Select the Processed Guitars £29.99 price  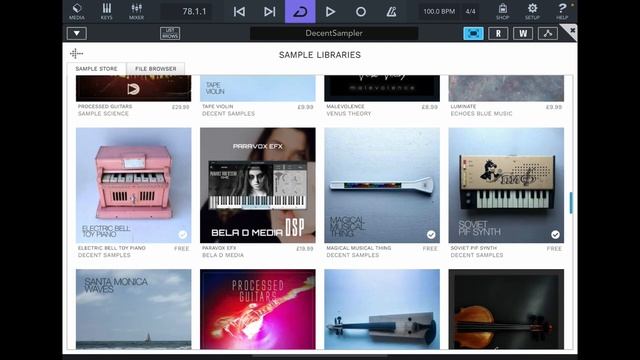tap(180, 107)
